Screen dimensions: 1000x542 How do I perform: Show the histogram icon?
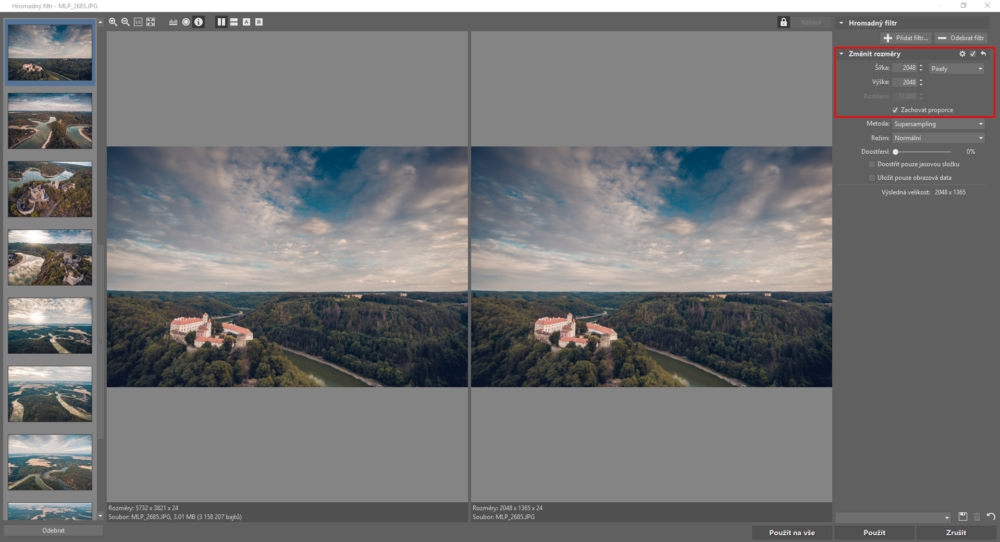point(173,22)
